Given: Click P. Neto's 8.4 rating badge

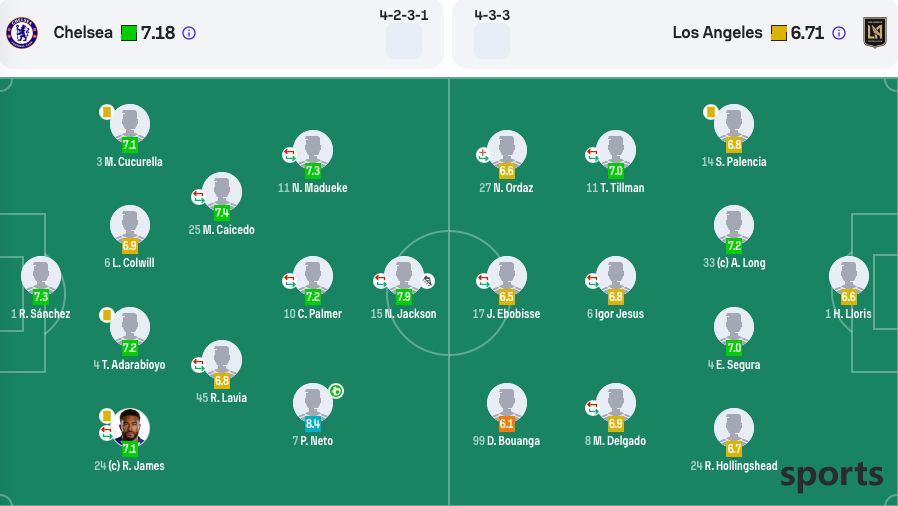Looking at the screenshot, I should pyautogui.click(x=313, y=424).
